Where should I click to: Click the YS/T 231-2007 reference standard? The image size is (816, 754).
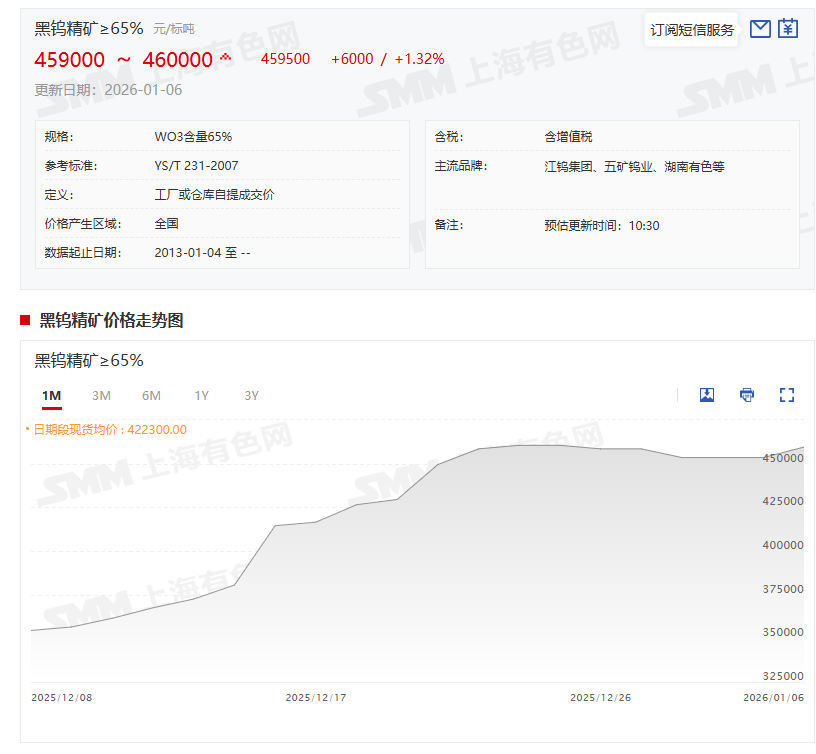196,166
